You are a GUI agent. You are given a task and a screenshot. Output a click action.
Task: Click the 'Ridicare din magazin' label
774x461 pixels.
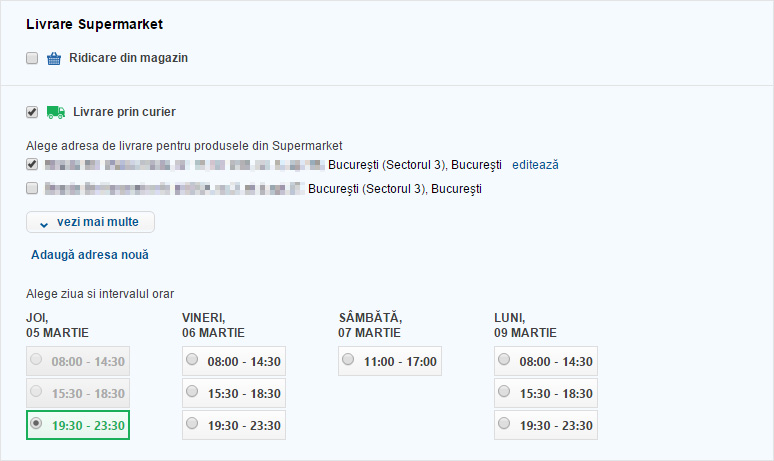coord(128,58)
